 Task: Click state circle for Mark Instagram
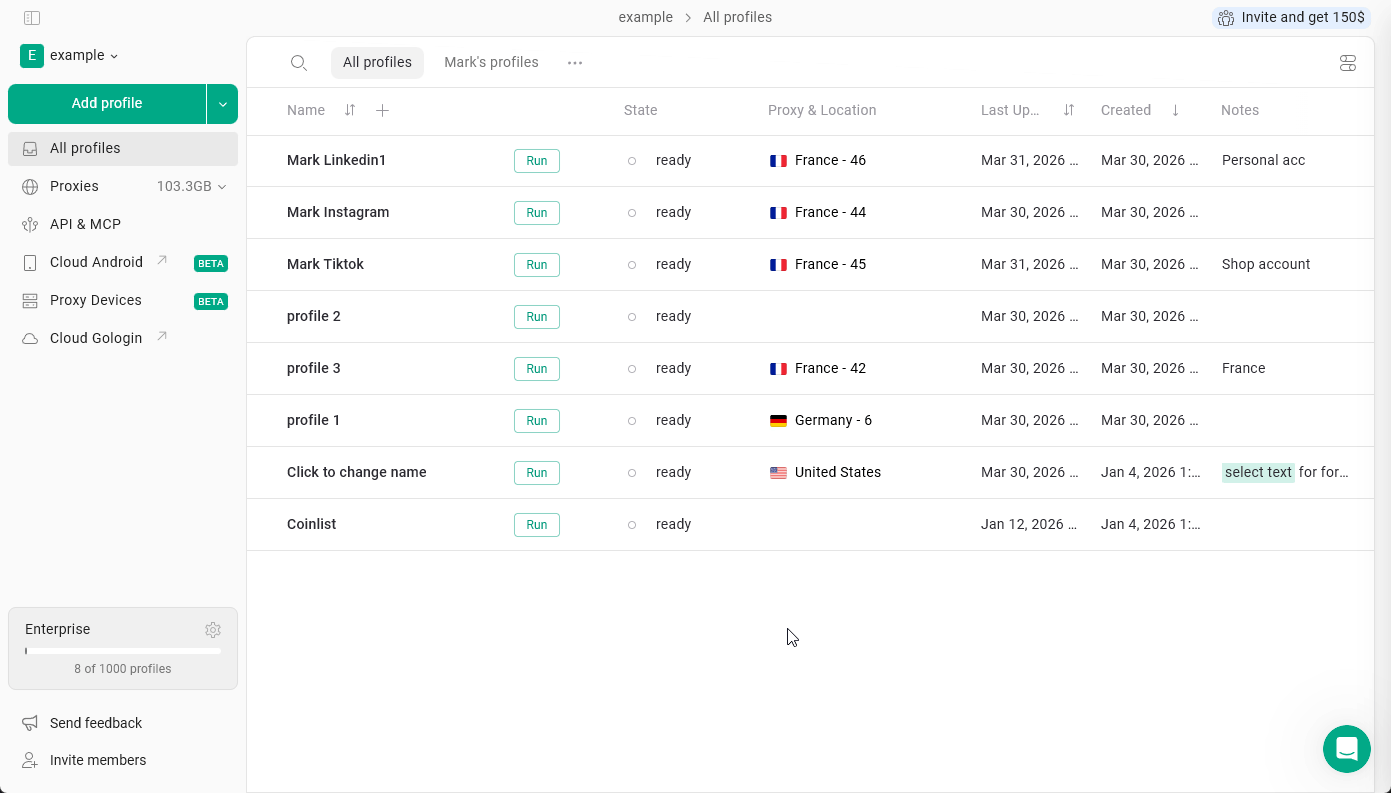632,213
